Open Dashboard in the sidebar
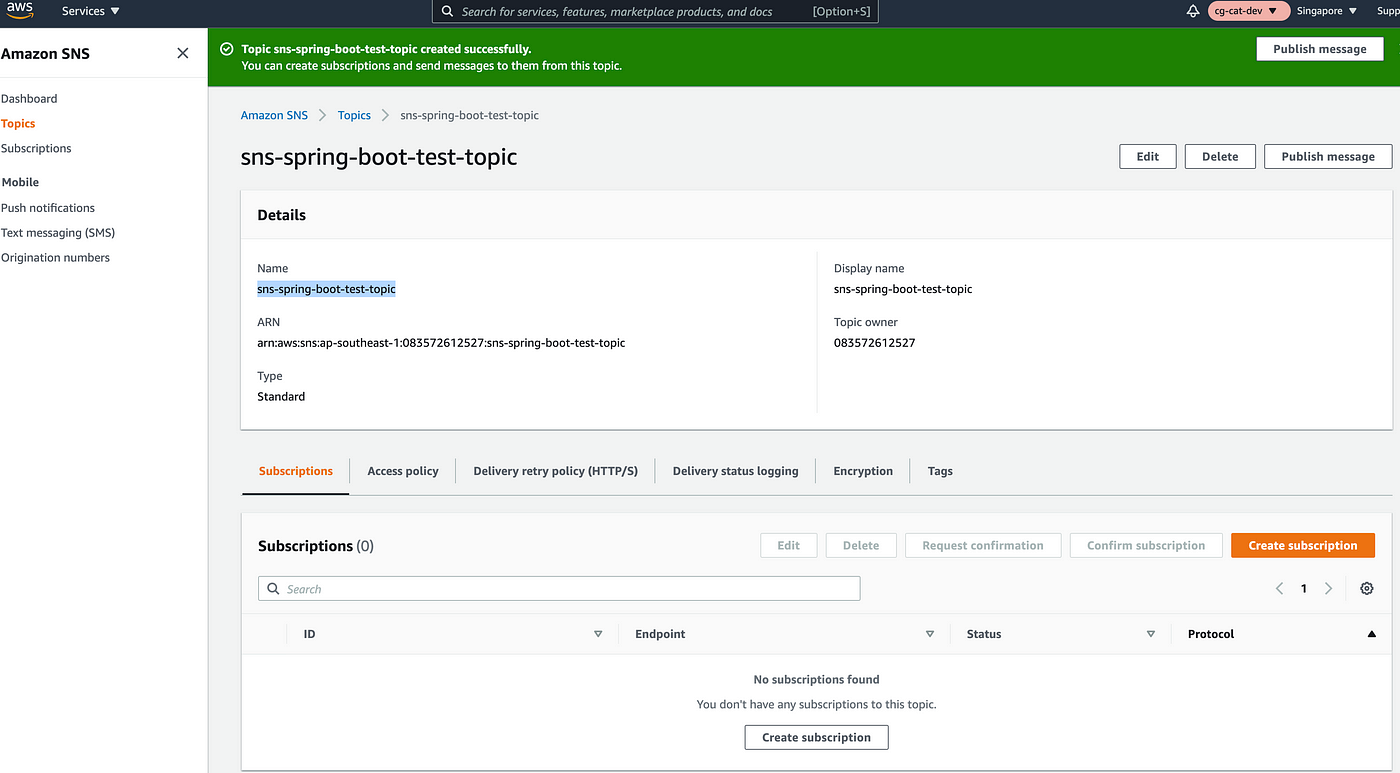 tap(29, 99)
